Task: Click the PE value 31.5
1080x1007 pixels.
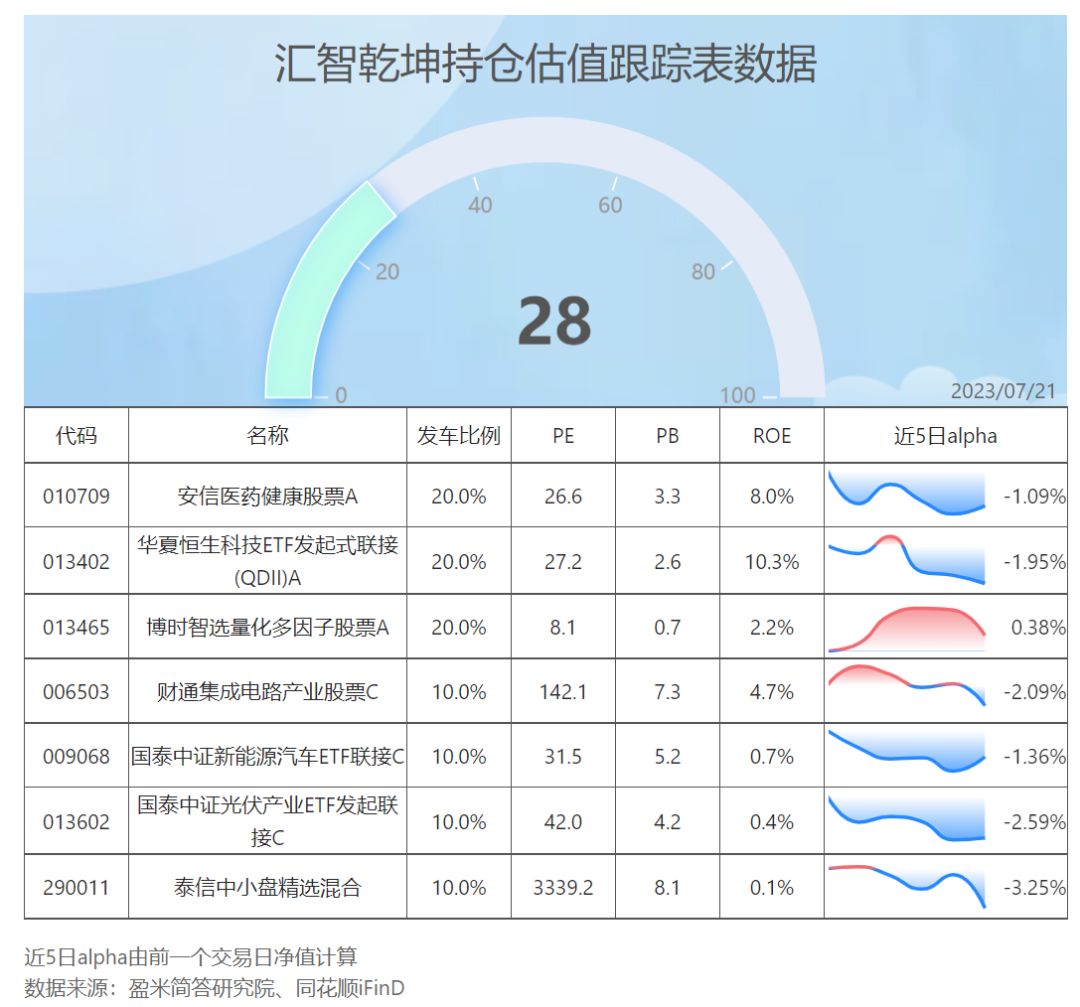Action: coord(563,757)
